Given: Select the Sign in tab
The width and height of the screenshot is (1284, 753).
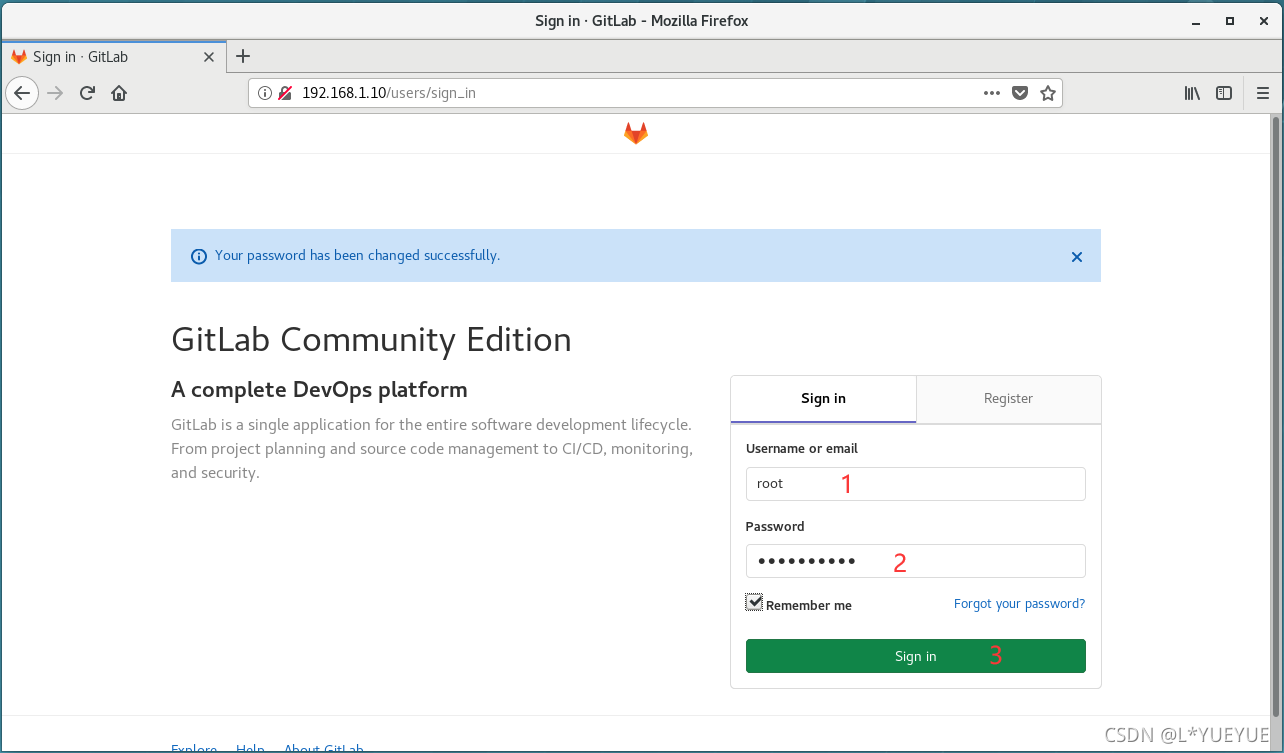Looking at the screenshot, I should pos(823,398).
